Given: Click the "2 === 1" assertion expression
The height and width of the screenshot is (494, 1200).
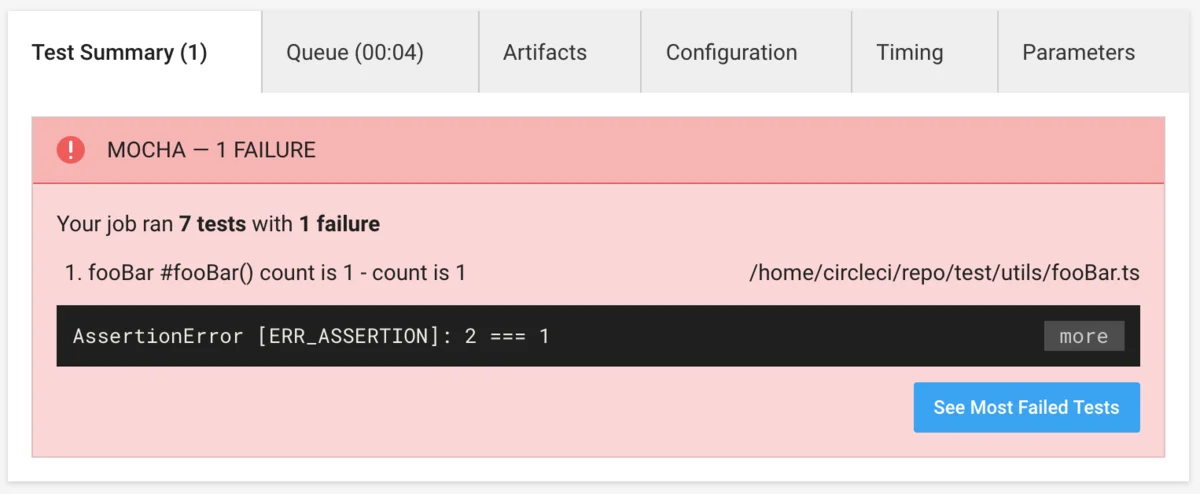Looking at the screenshot, I should [x=507, y=336].
